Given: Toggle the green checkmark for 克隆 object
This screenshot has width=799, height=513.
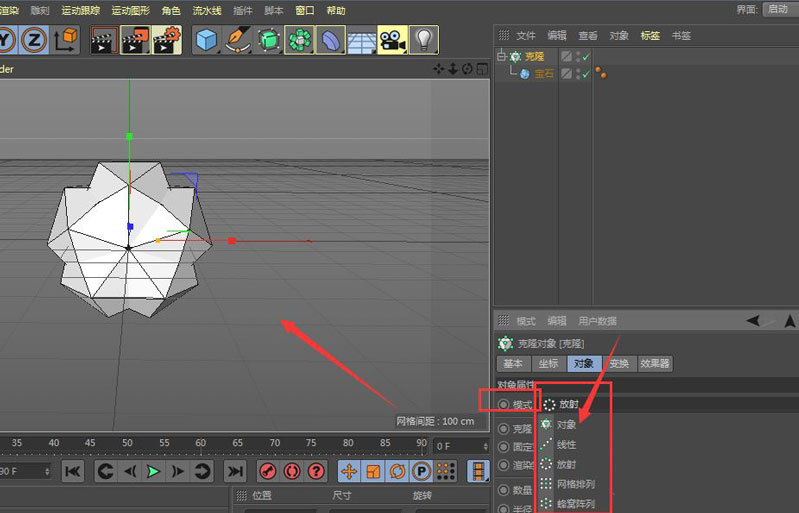Looking at the screenshot, I should pos(586,57).
